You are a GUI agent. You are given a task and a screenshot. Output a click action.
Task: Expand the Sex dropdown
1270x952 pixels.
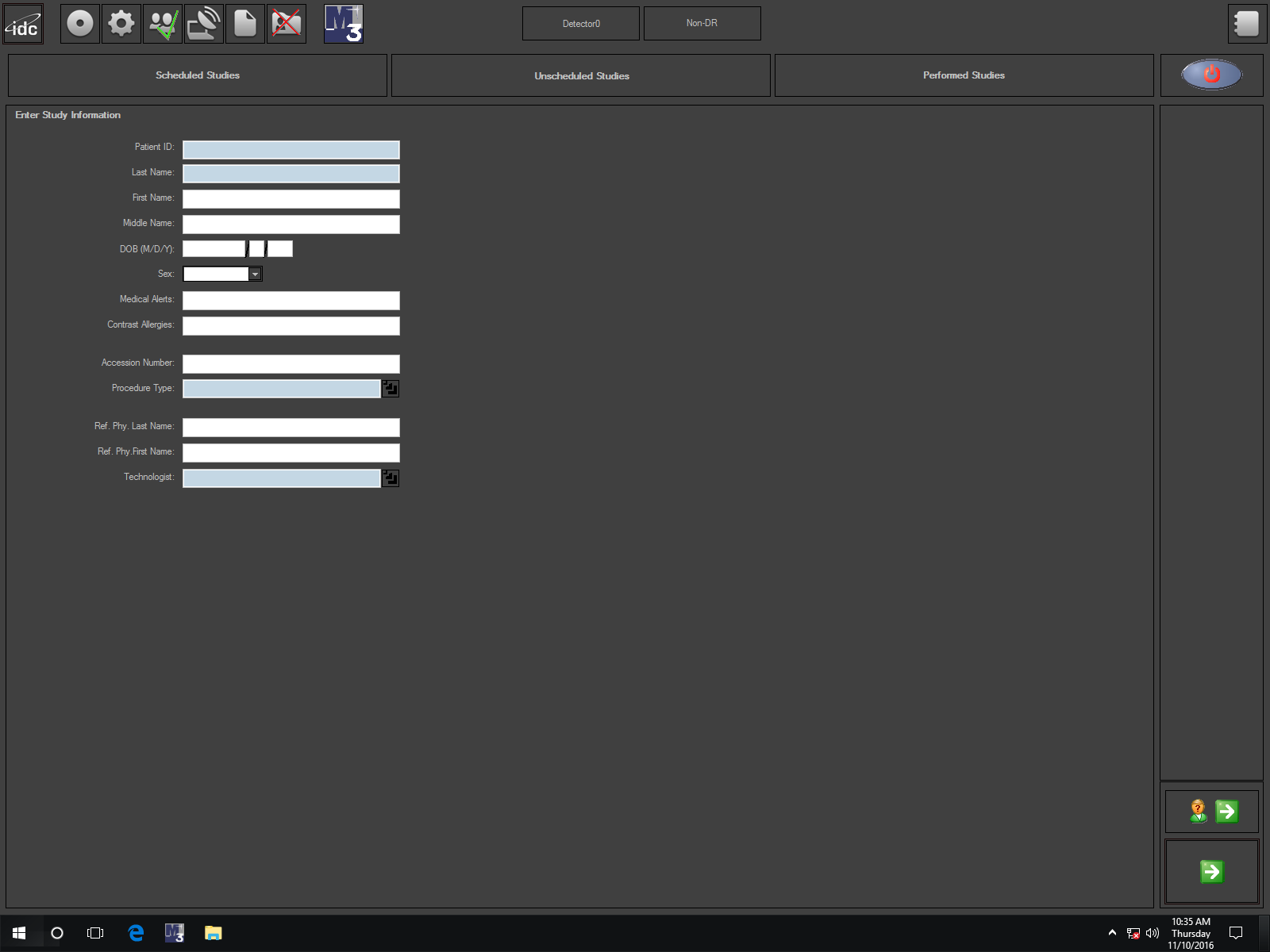(x=255, y=274)
